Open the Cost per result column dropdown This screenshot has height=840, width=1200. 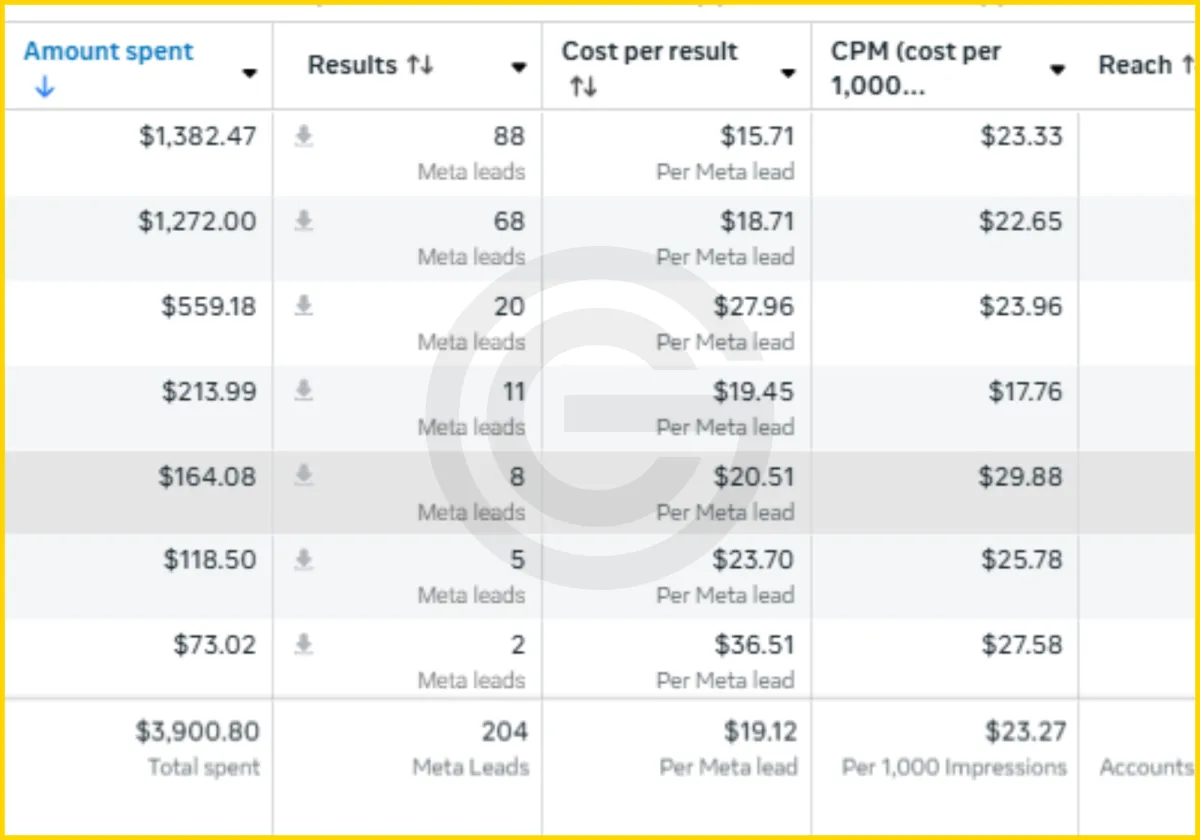[x=788, y=73]
